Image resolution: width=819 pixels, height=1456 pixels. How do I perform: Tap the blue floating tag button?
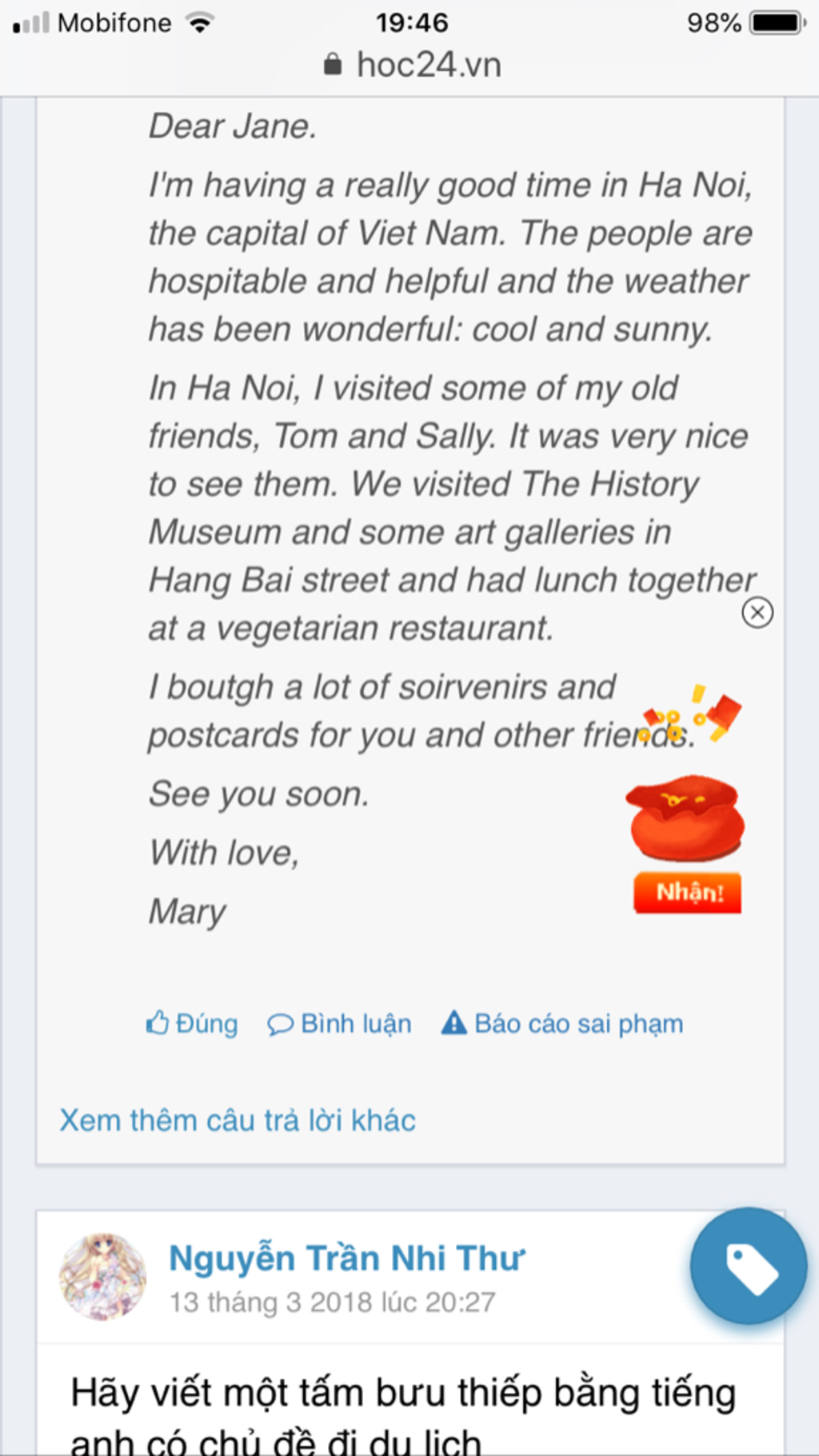click(749, 1266)
